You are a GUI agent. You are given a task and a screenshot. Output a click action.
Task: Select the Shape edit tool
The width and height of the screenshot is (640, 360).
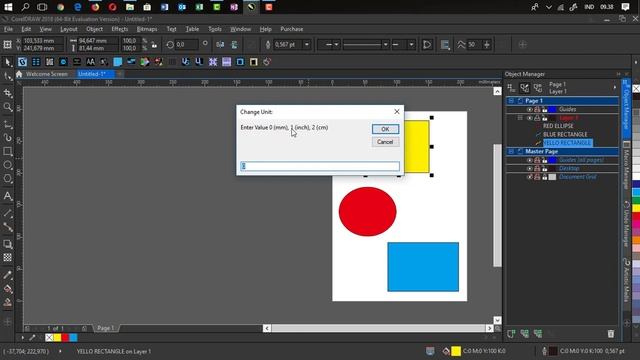tap(8, 76)
